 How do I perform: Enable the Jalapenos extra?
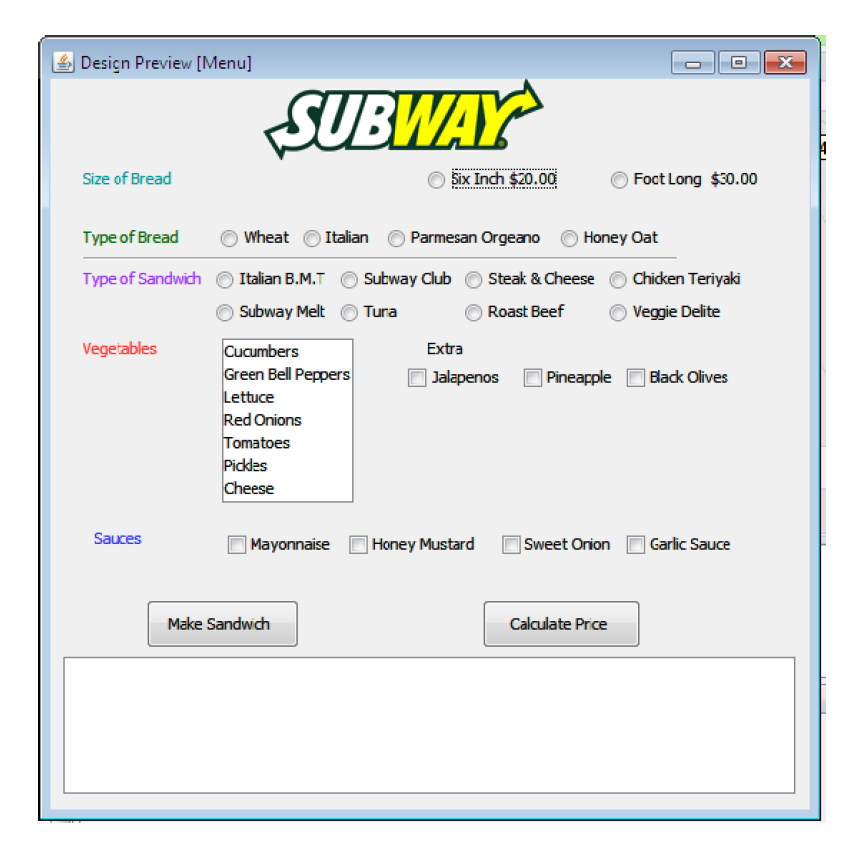click(x=416, y=378)
